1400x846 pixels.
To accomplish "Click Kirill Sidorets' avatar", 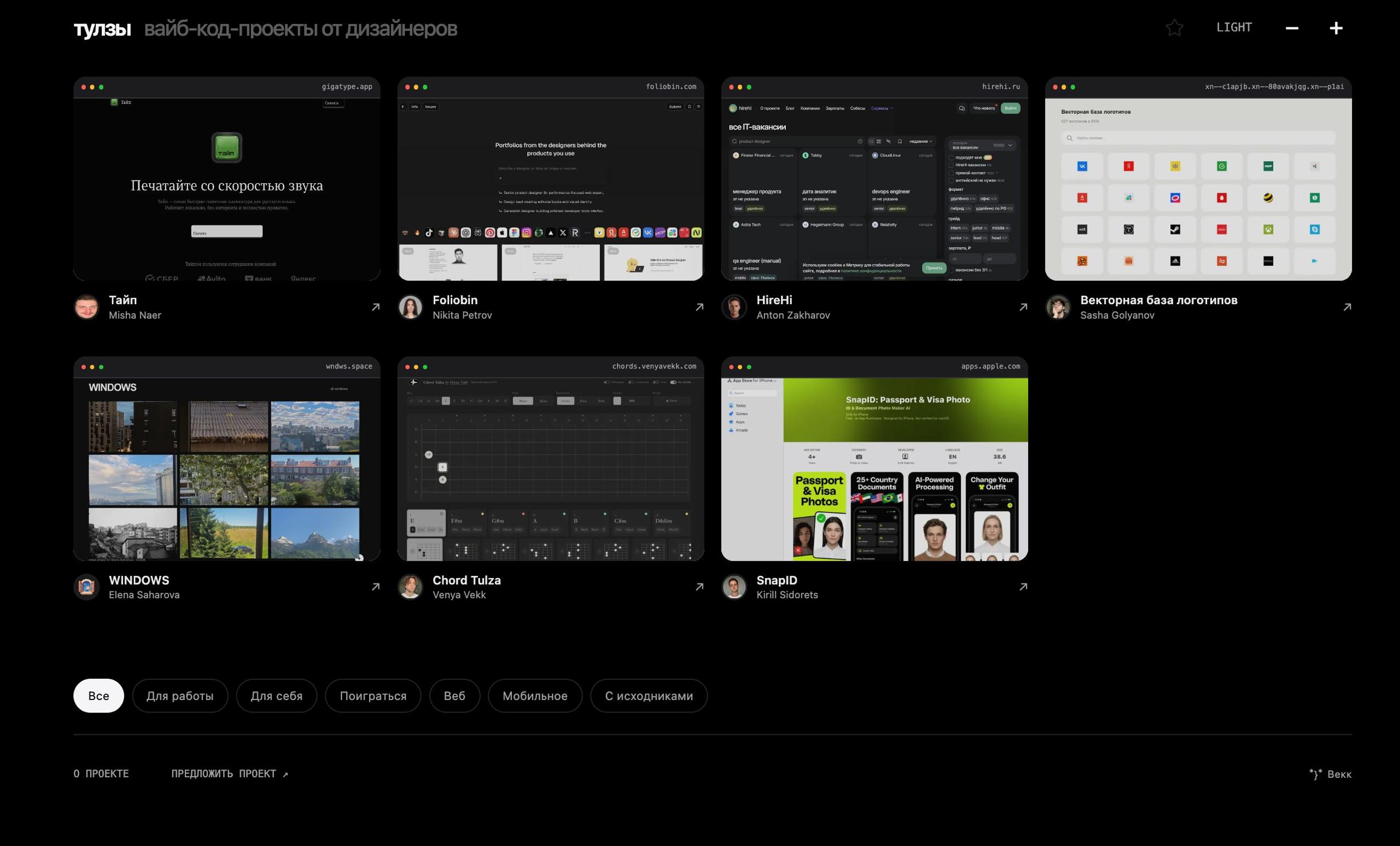I will point(734,586).
